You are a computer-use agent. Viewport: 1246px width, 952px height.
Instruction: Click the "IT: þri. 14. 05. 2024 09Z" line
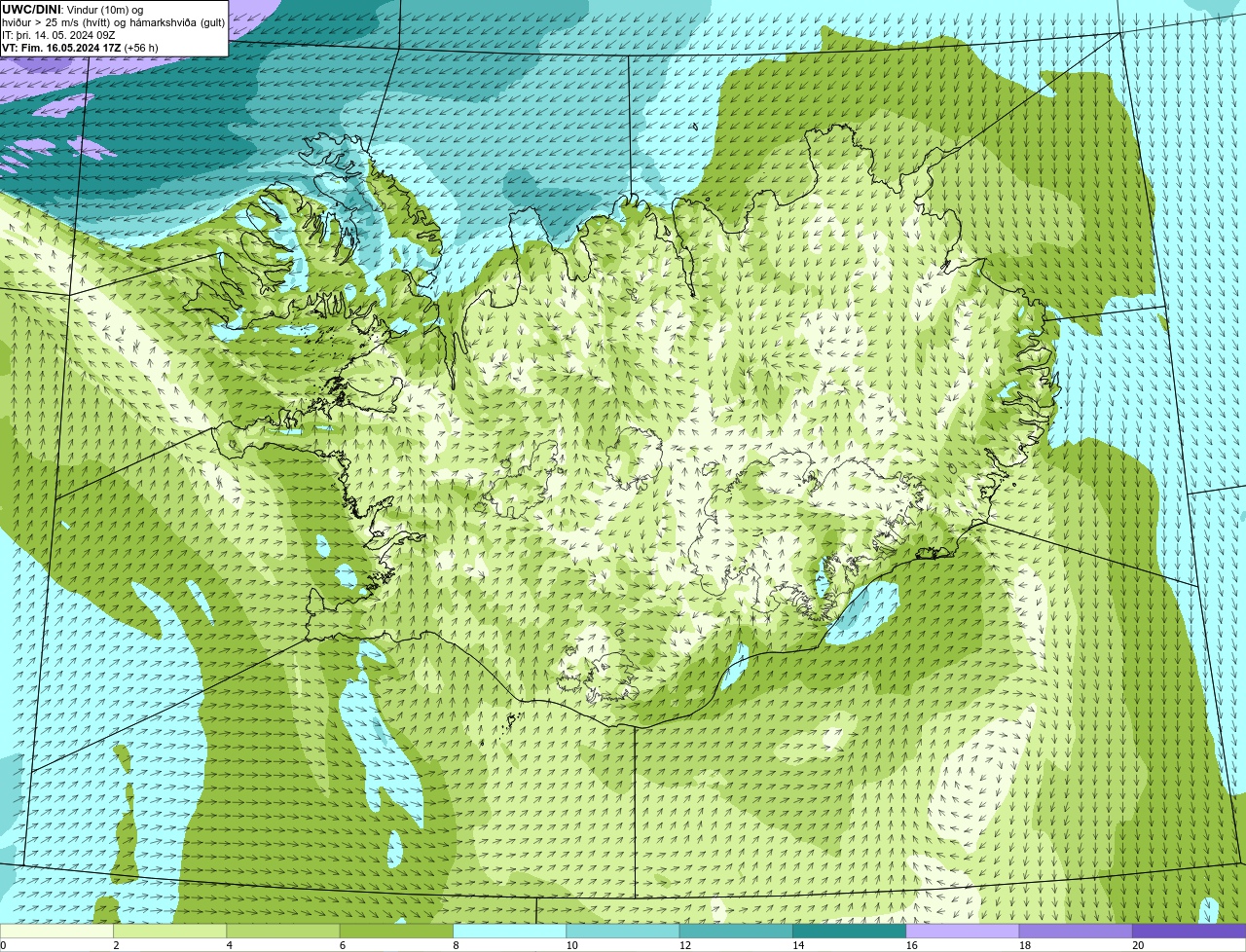tap(58, 35)
